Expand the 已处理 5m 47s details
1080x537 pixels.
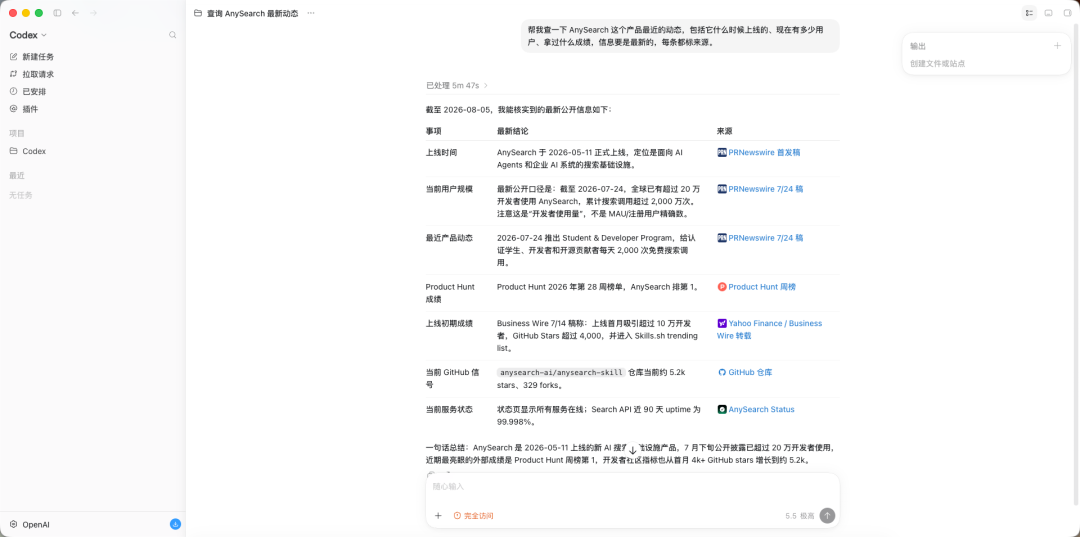(x=457, y=85)
